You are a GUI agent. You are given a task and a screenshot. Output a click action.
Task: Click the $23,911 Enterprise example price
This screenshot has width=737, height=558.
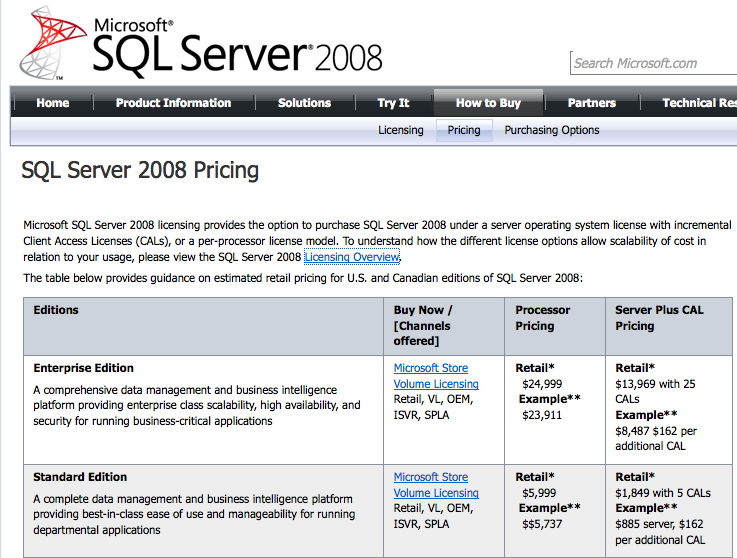click(x=542, y=415)
